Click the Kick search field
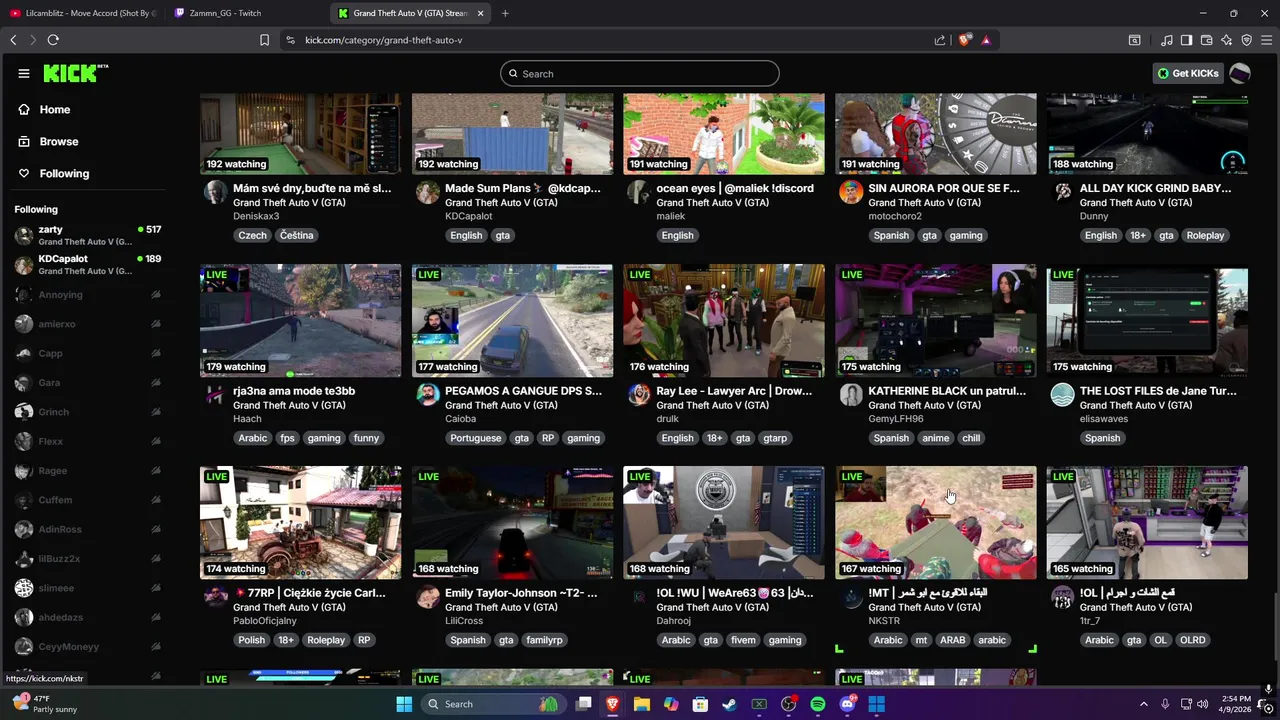Viewport: 1280px width, 720px height. 640,73
